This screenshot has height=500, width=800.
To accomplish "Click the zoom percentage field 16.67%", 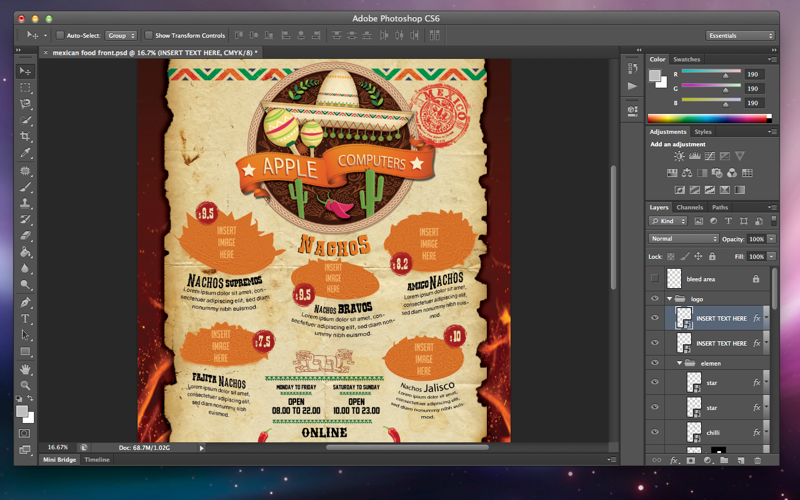I will pyautogui.click(x=58, y=447).
